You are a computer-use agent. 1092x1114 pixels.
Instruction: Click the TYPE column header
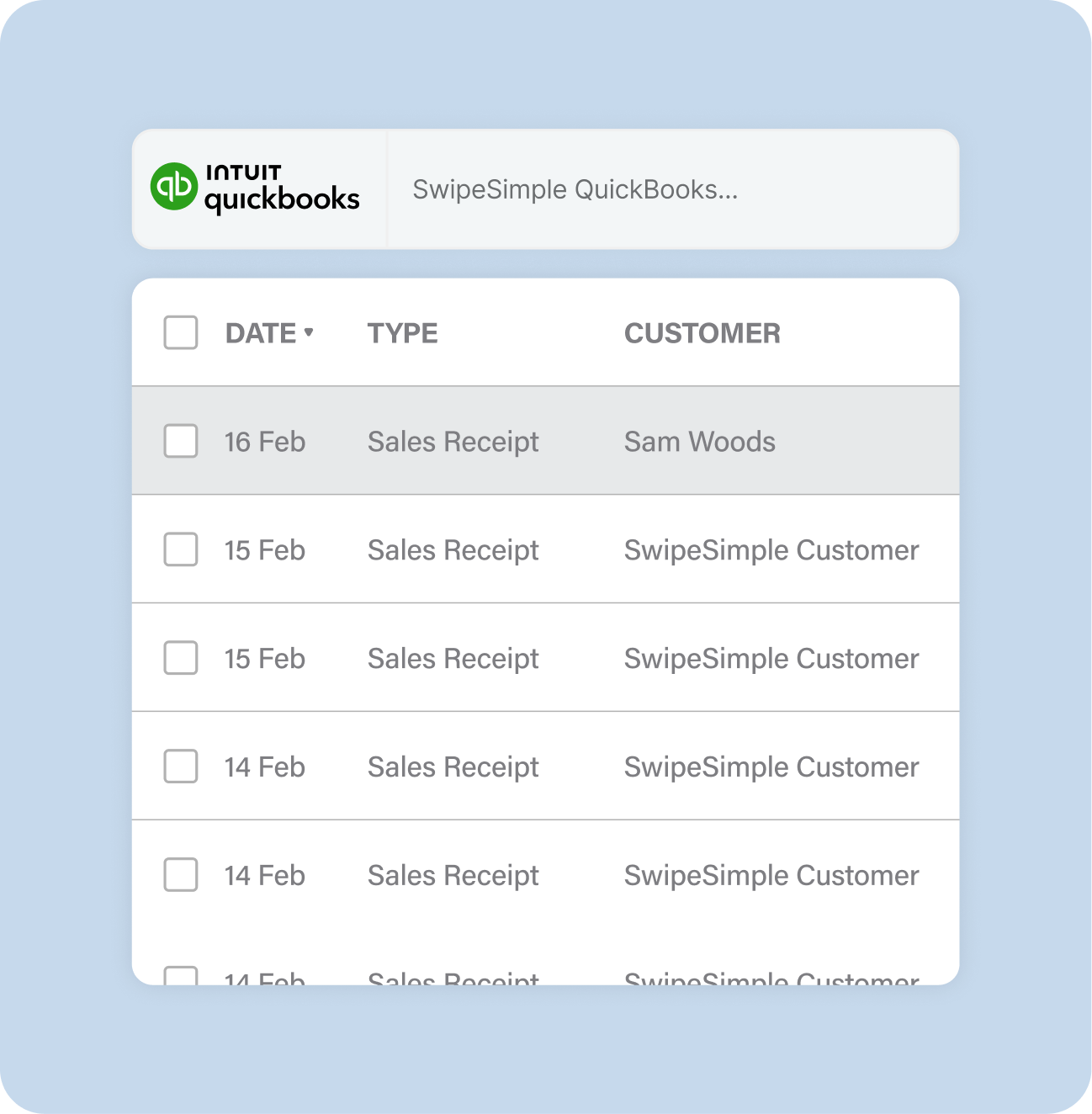pyautogui.click(x=402, y=333)
